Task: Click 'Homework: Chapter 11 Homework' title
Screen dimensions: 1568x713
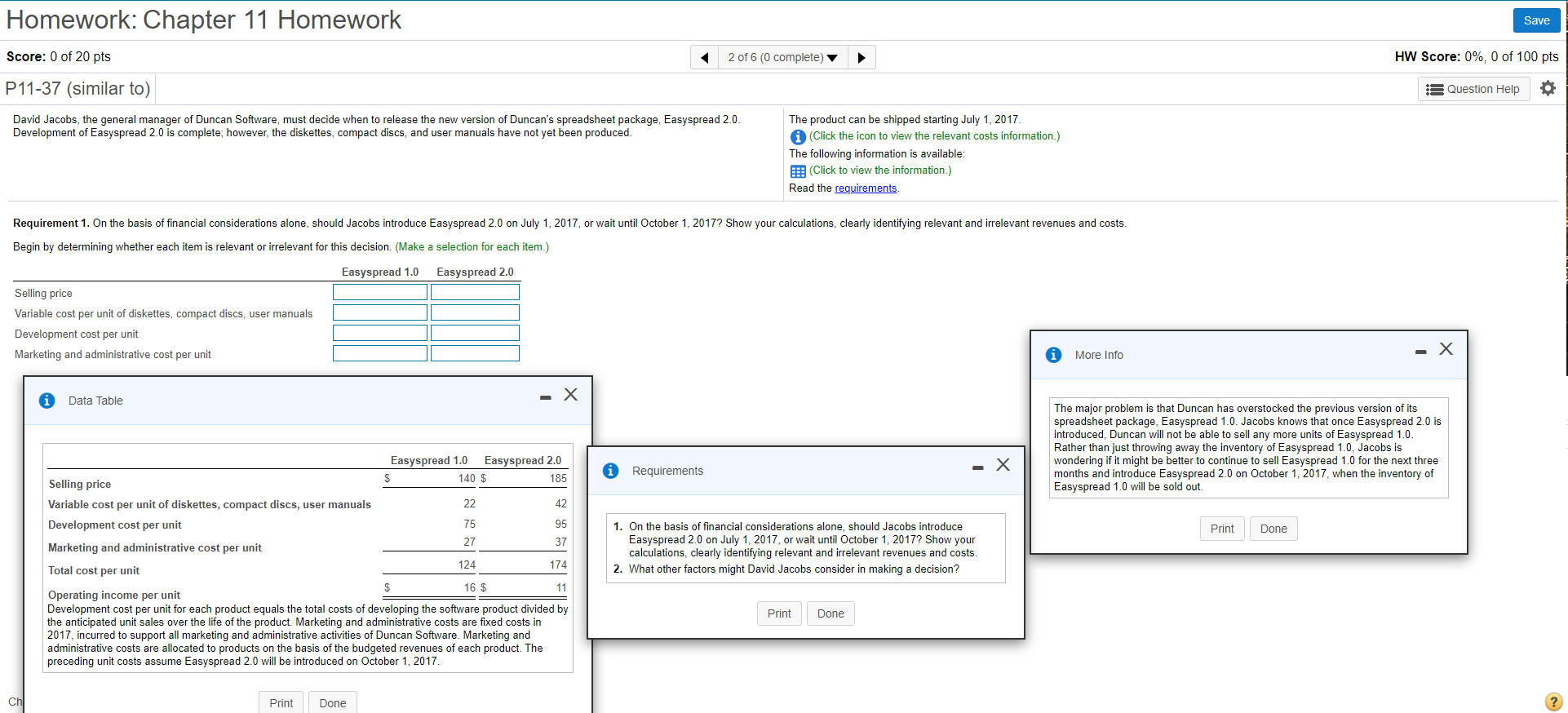Action: 204,20
